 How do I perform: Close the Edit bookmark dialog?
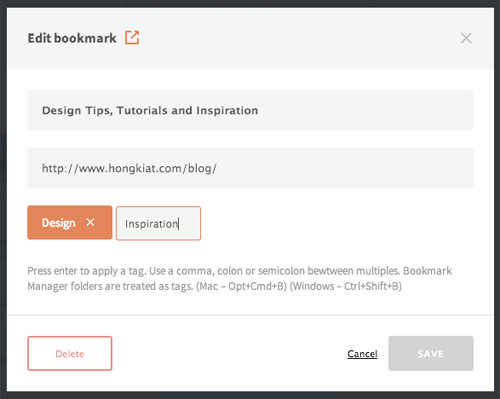click(x=466, y=38)
